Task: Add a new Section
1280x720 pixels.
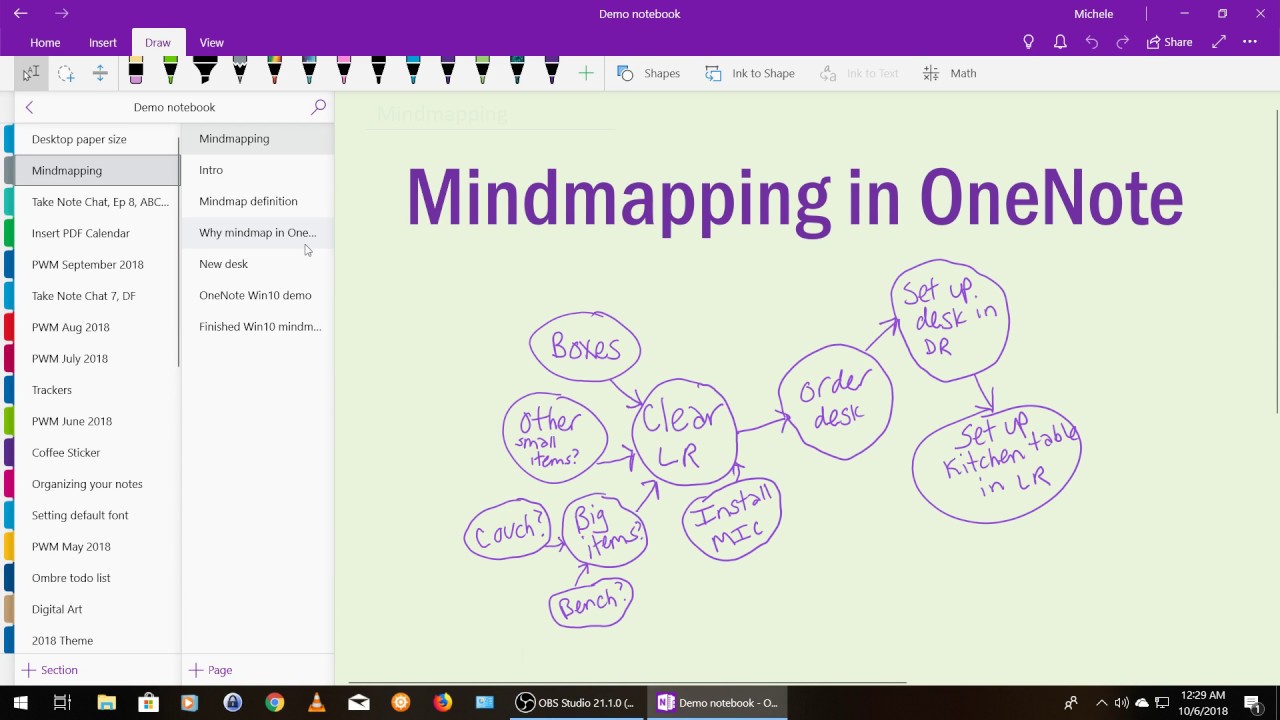Action: point(50,670)
